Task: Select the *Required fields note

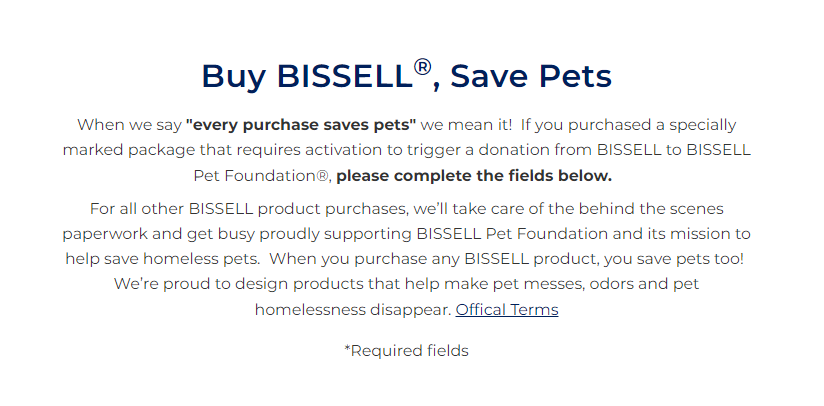Action: [406, 350]
